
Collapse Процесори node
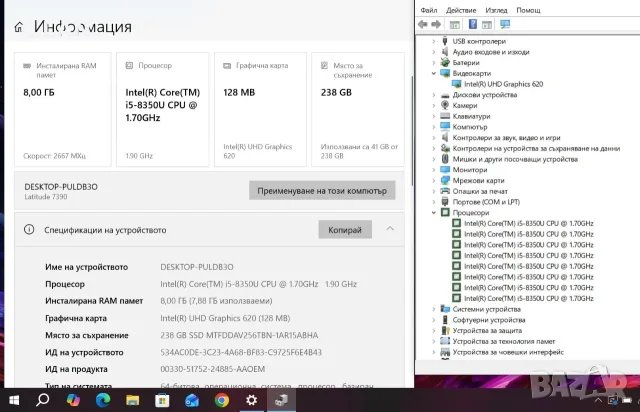coord(433,213)
